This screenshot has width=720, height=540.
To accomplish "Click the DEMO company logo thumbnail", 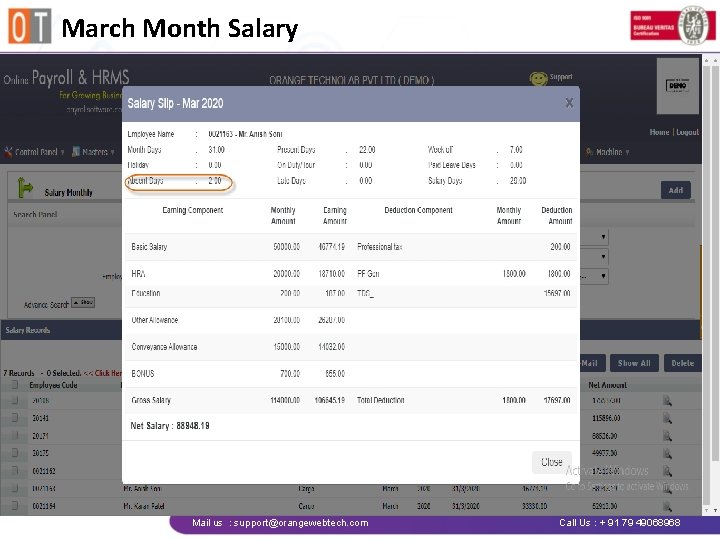I will tap(678, 85).
